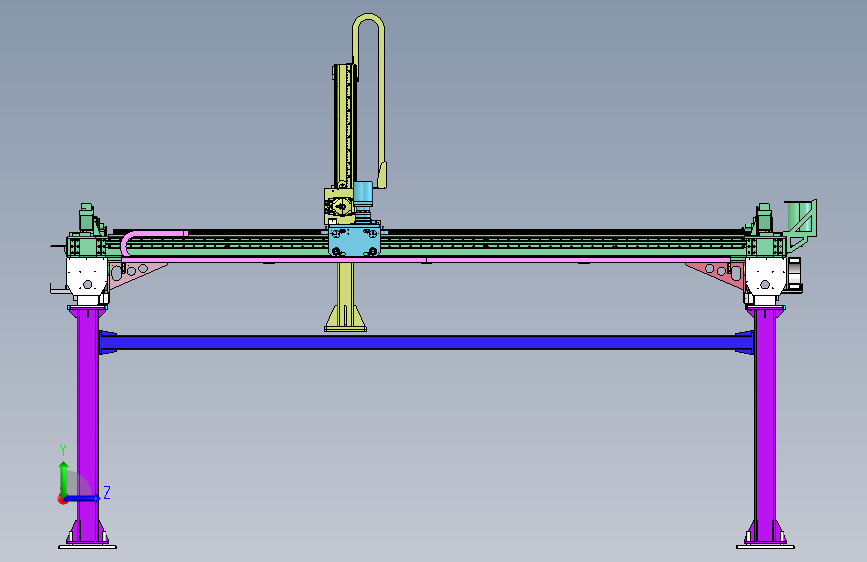Select the pink curved cable chain at left
Viewport: 867px width, 562px height.
click(x=152, y=242)
